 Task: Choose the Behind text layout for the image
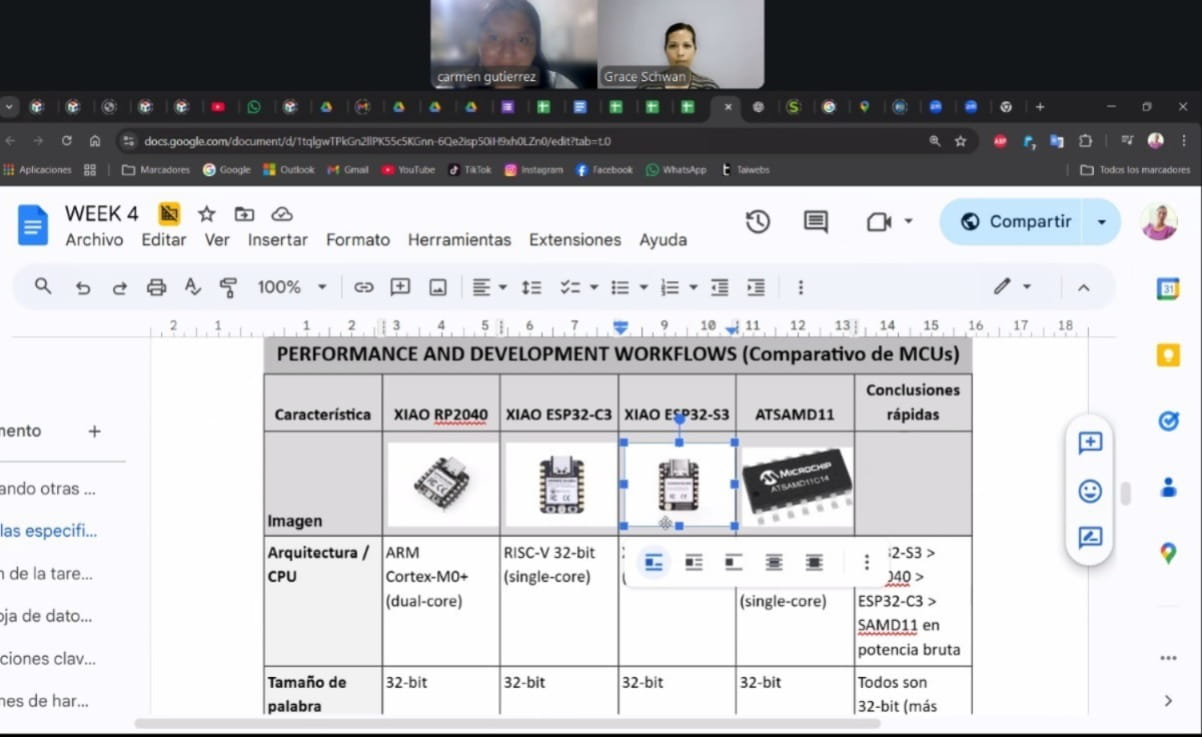[773, 562]
